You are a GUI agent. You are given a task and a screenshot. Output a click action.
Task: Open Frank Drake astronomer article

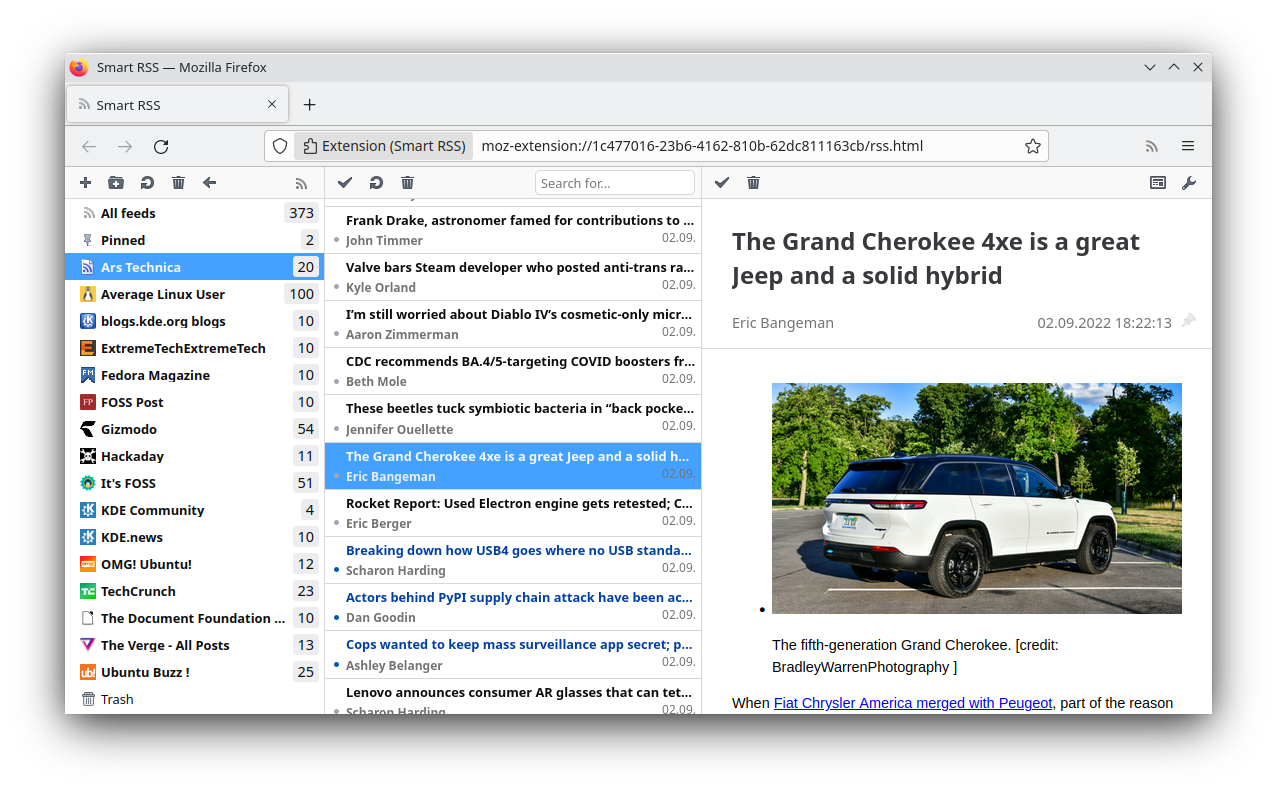click(513, 230)
